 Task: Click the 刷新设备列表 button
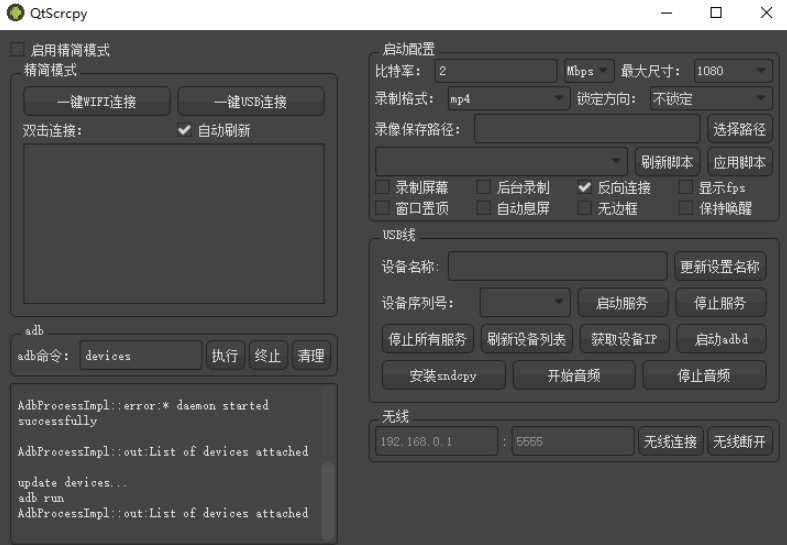click(x=526, y=339)
